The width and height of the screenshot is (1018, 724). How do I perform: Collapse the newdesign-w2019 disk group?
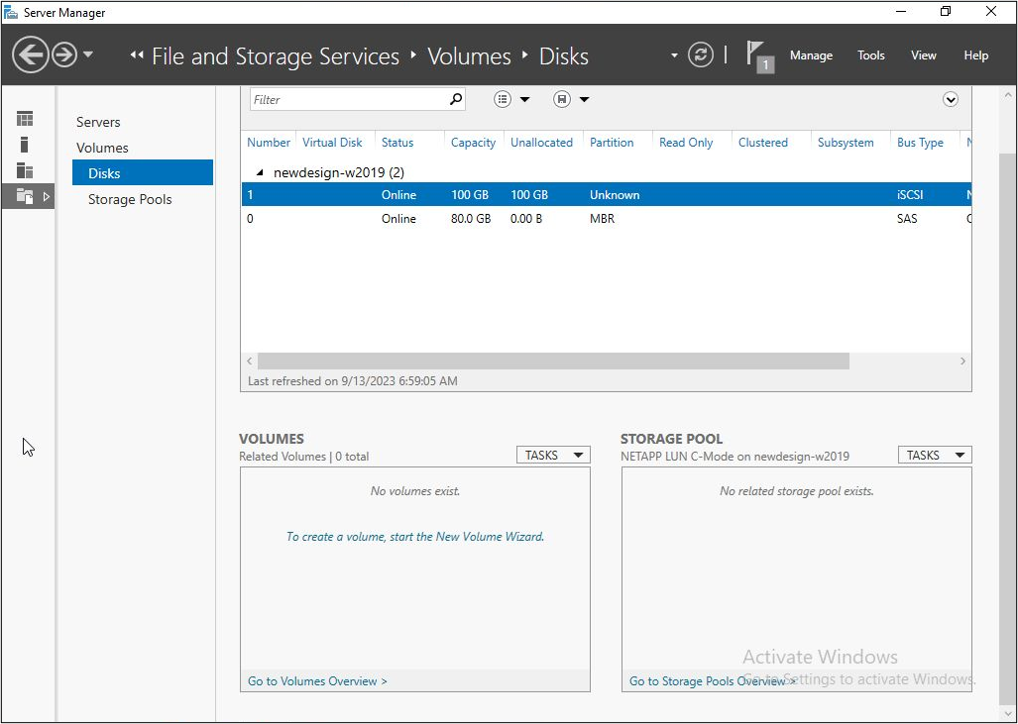tap(260, 173)
